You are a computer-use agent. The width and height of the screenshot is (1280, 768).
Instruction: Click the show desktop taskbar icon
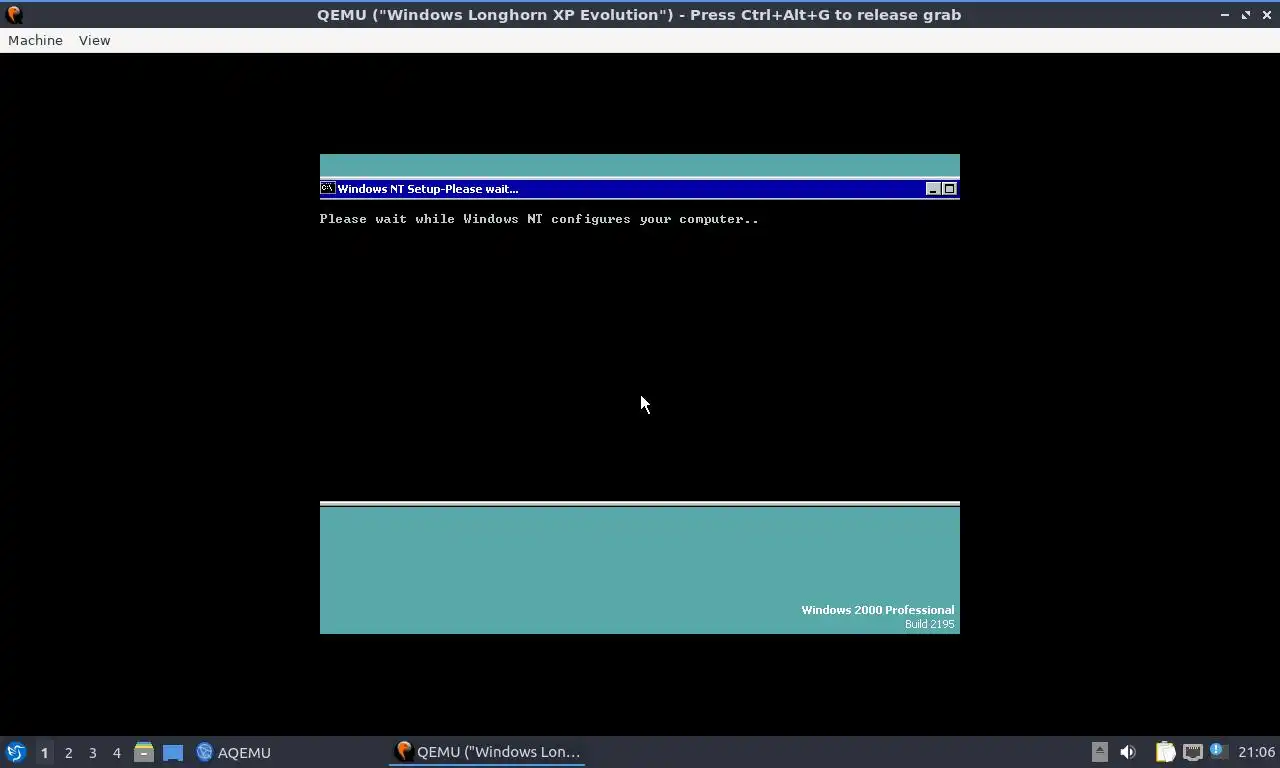point(173,752)
